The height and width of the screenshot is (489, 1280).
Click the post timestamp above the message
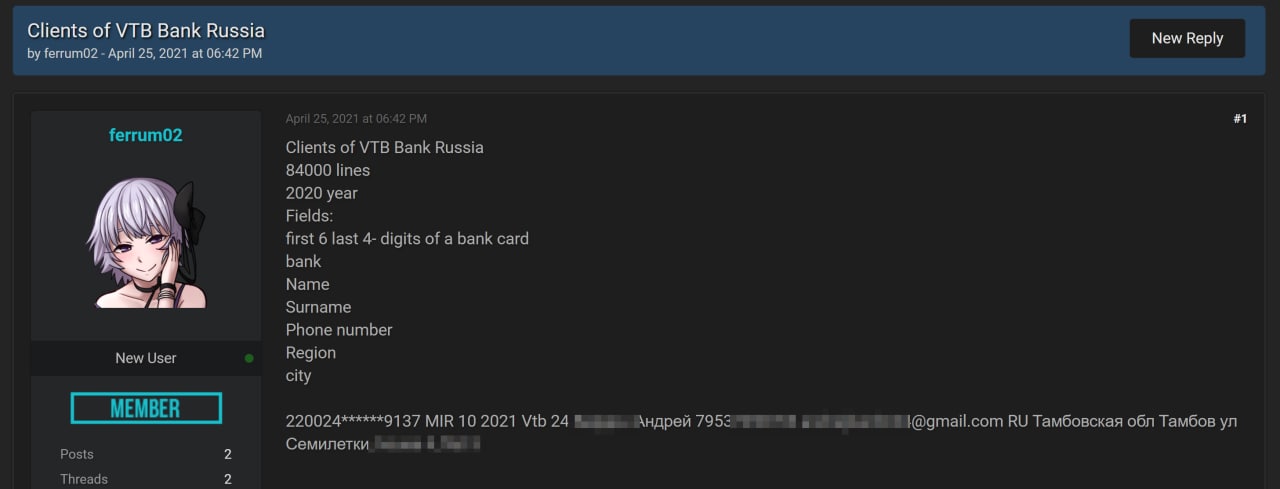point(356,119)
